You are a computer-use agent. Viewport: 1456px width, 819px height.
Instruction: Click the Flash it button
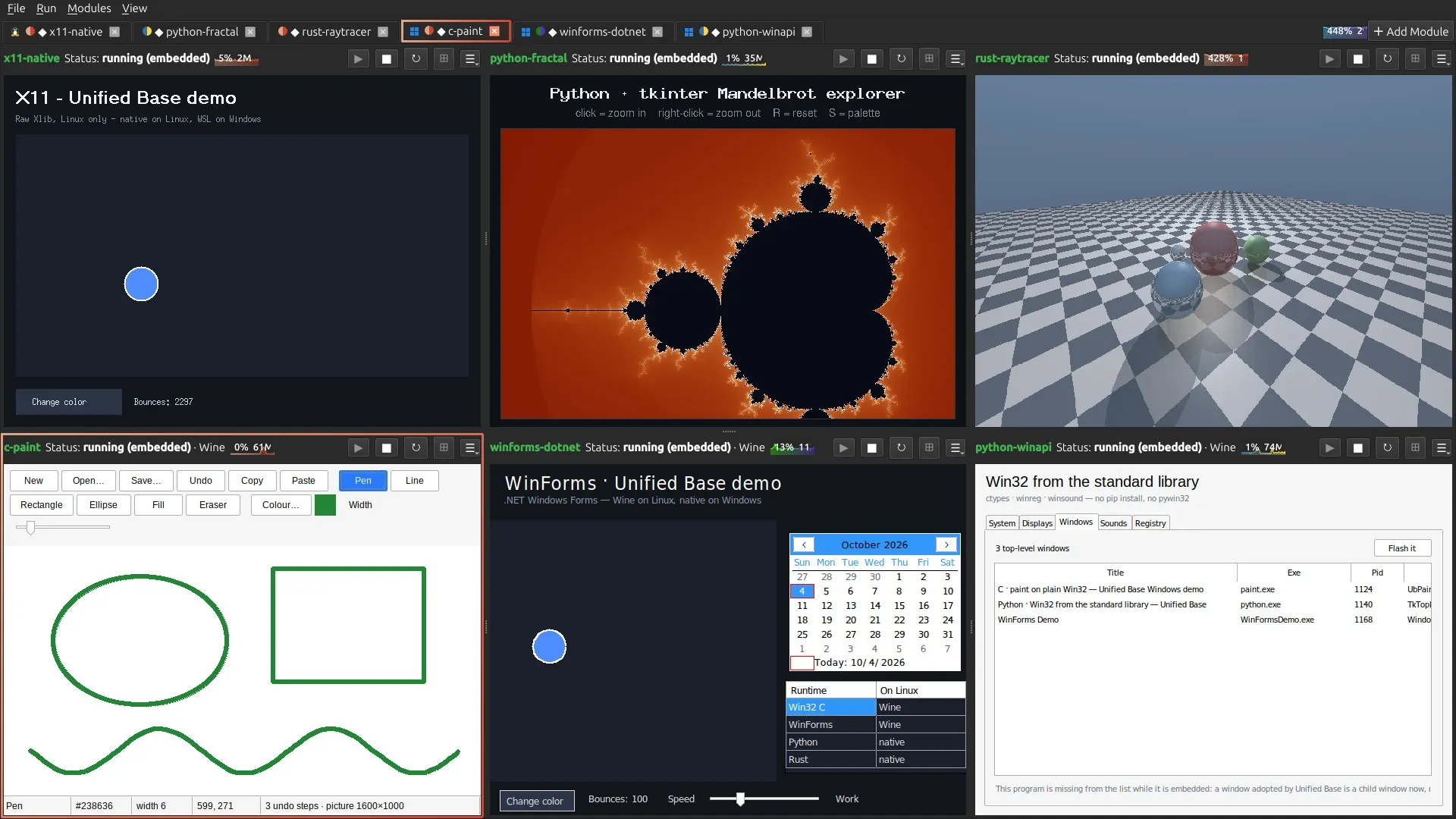1402,548
